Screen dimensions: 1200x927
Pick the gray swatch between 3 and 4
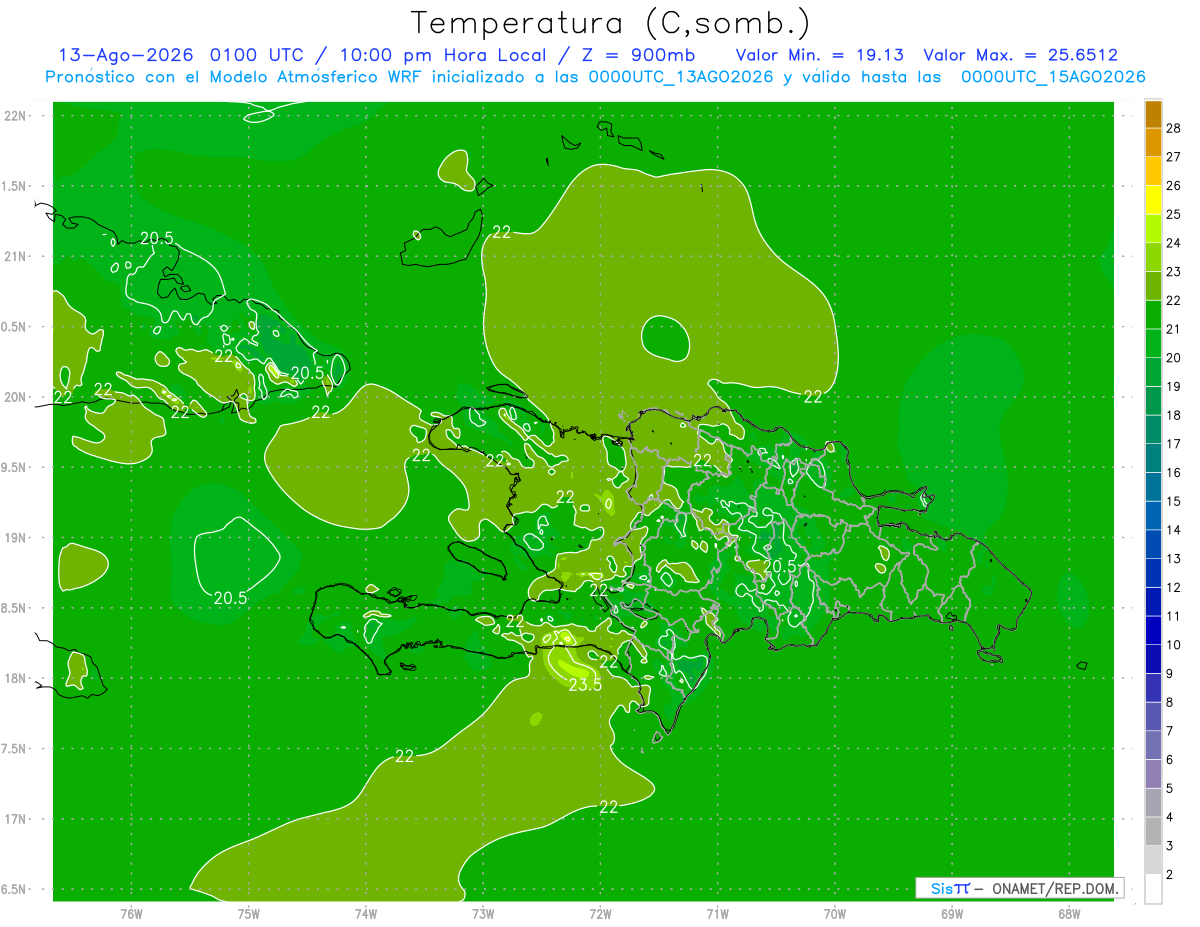coord(1153,831)
